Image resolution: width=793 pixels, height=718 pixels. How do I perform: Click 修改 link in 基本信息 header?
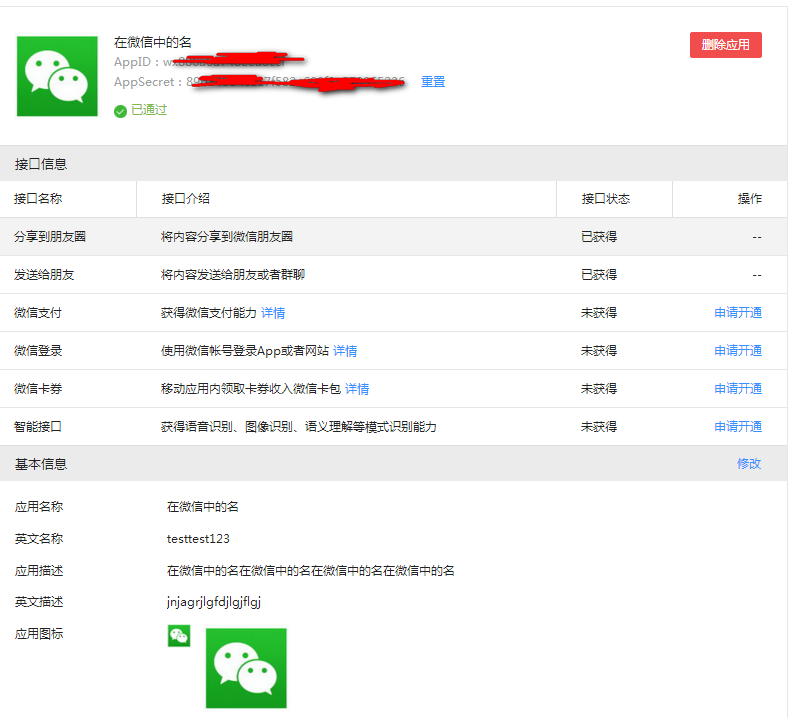point(749,464)
